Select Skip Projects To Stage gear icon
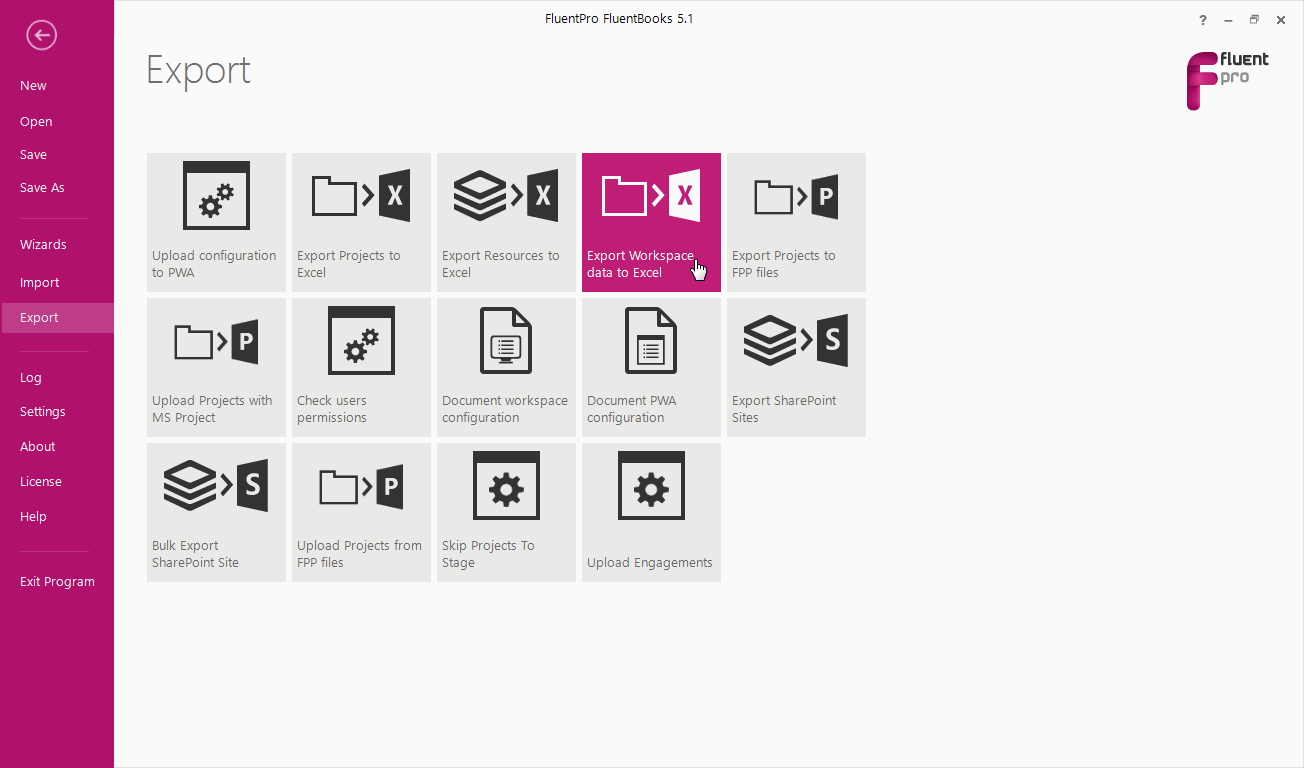 tap(506, 486)
